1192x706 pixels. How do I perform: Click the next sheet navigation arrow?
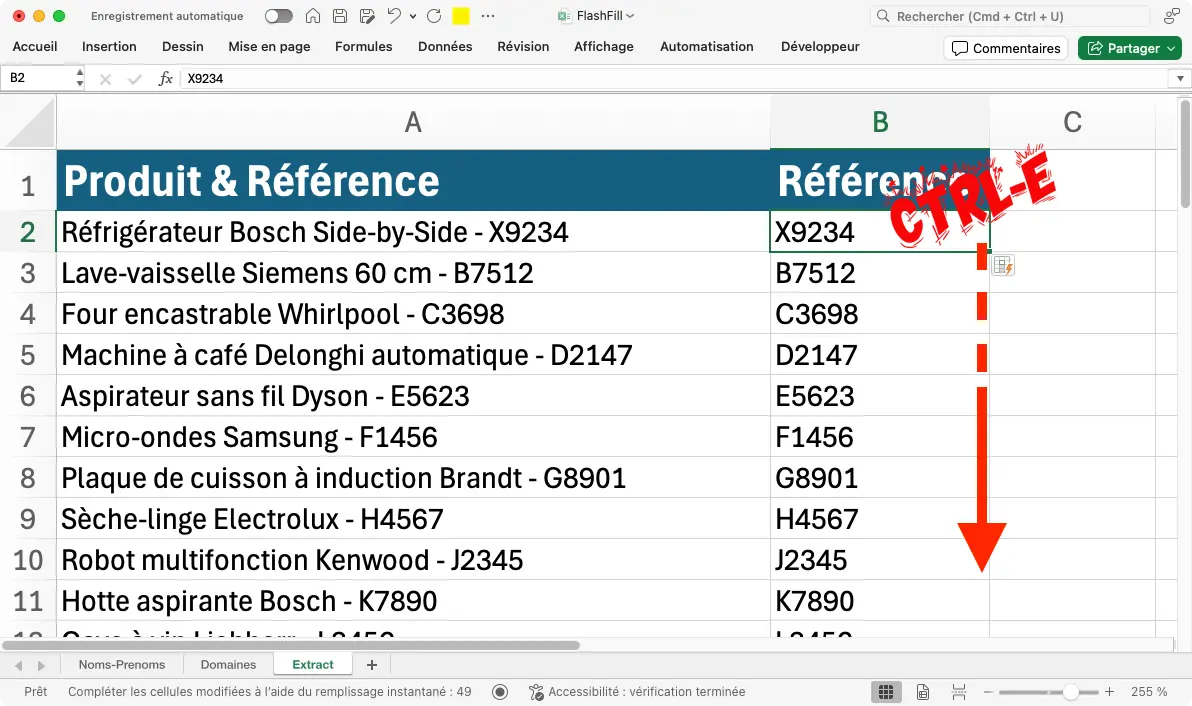[x=41, y=666]
